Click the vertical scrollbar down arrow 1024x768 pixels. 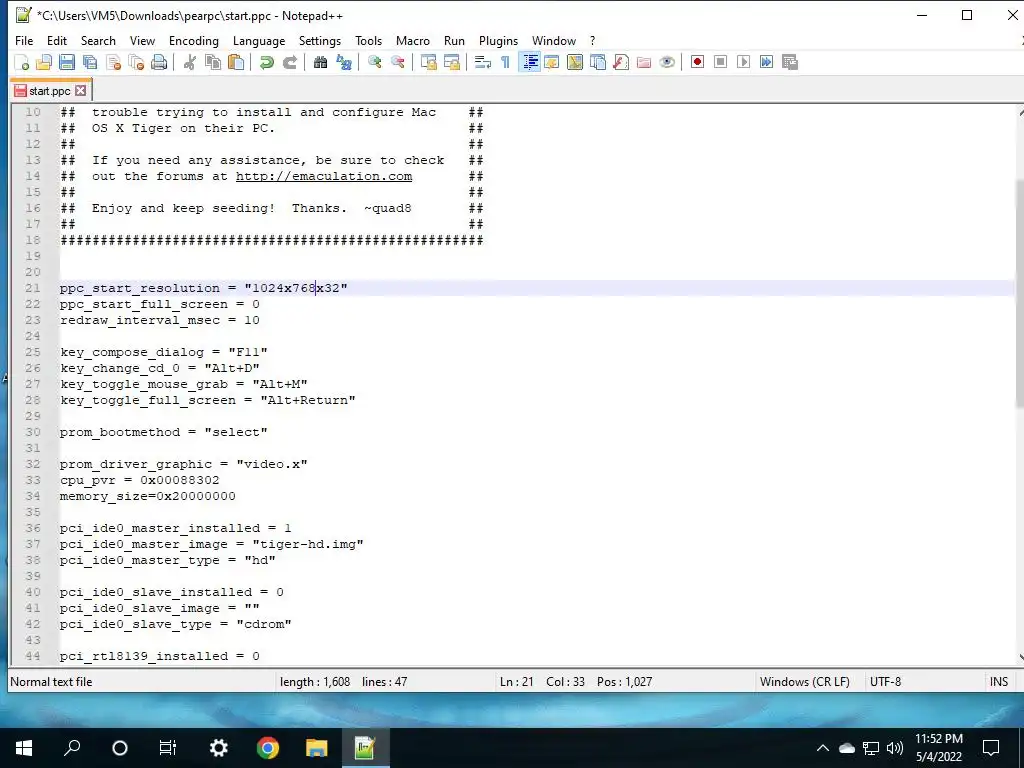1020,657
